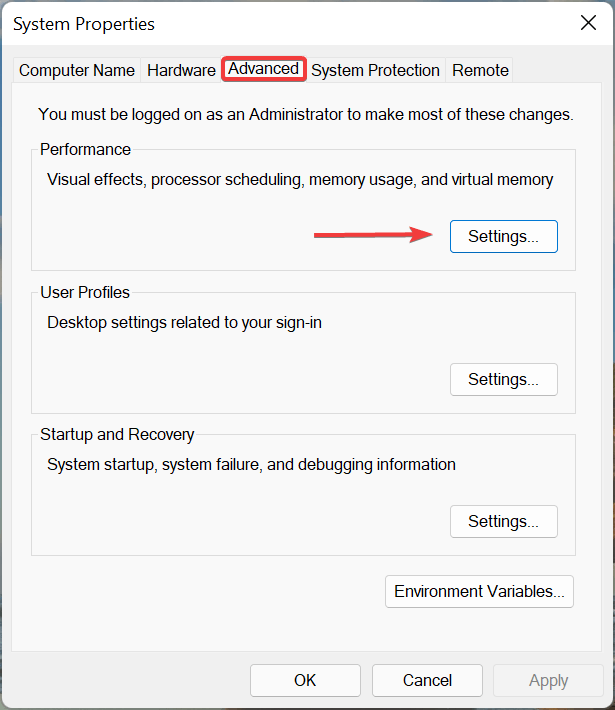The height and width of the screenshot is (710, 615).
Task: Confirm with the OK button
Action: (x=305, y=680)
